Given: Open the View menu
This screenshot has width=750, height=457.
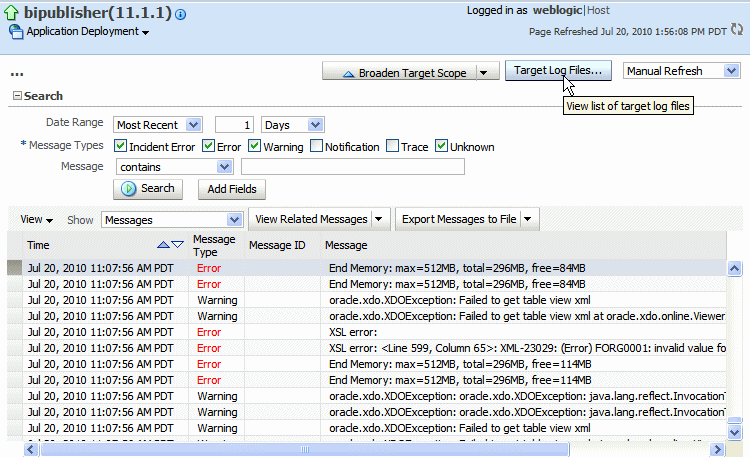Looking at the screenshot, I should [x=36, y=220].
